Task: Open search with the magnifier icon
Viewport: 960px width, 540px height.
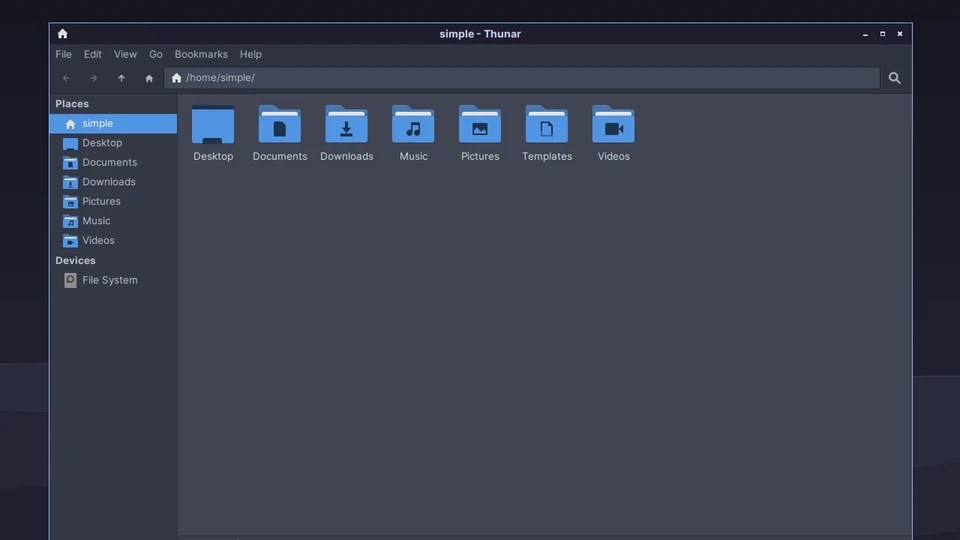Action: [894, 78]
